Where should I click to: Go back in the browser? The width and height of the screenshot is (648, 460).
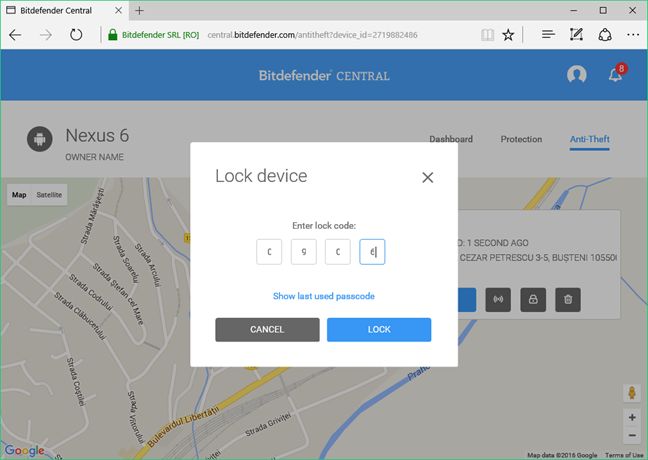pyautogui.click(x=15, y=35)
